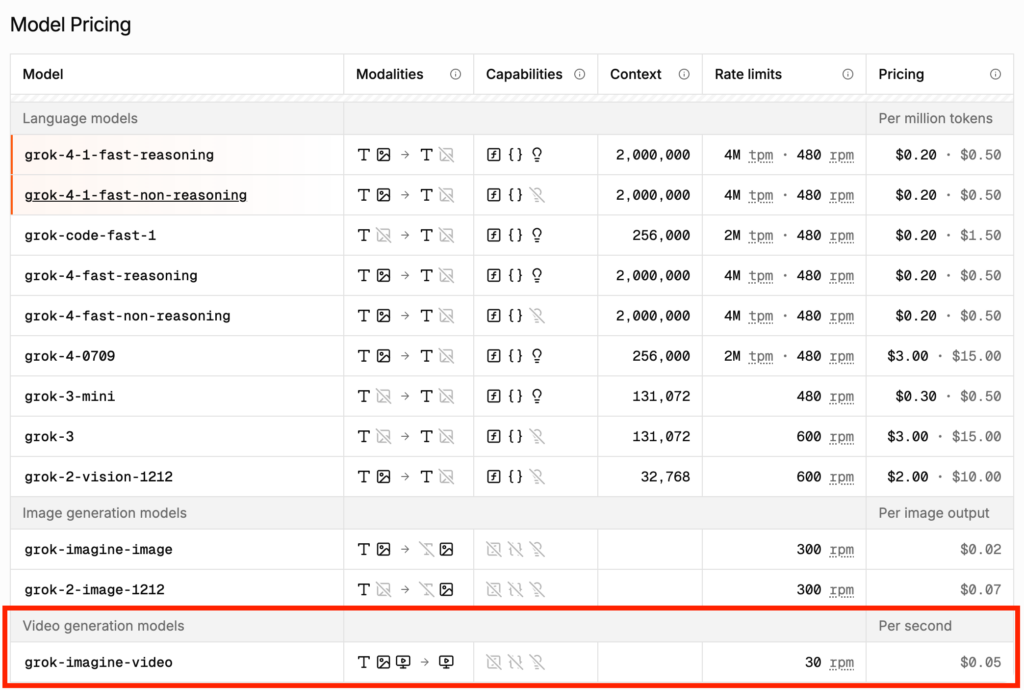Click the crossed-out lightbulb icon for grok-2-vision-1212

click(537, 477)
